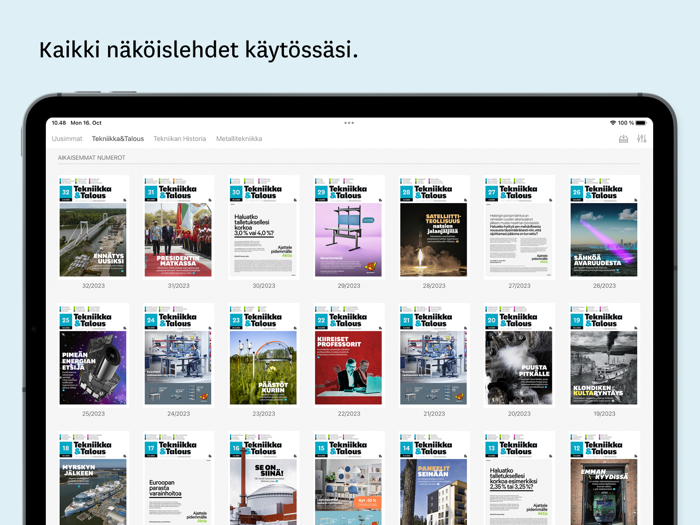Screen dimensions: 700x525
Task: Click the 100 % battery percentage
Action: 625,123
